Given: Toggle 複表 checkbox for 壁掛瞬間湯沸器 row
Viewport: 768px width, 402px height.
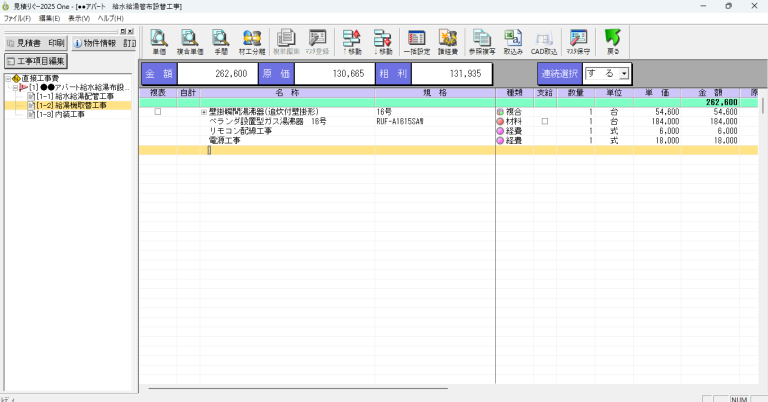Looking at the screenshot, I should coord(158,112).
